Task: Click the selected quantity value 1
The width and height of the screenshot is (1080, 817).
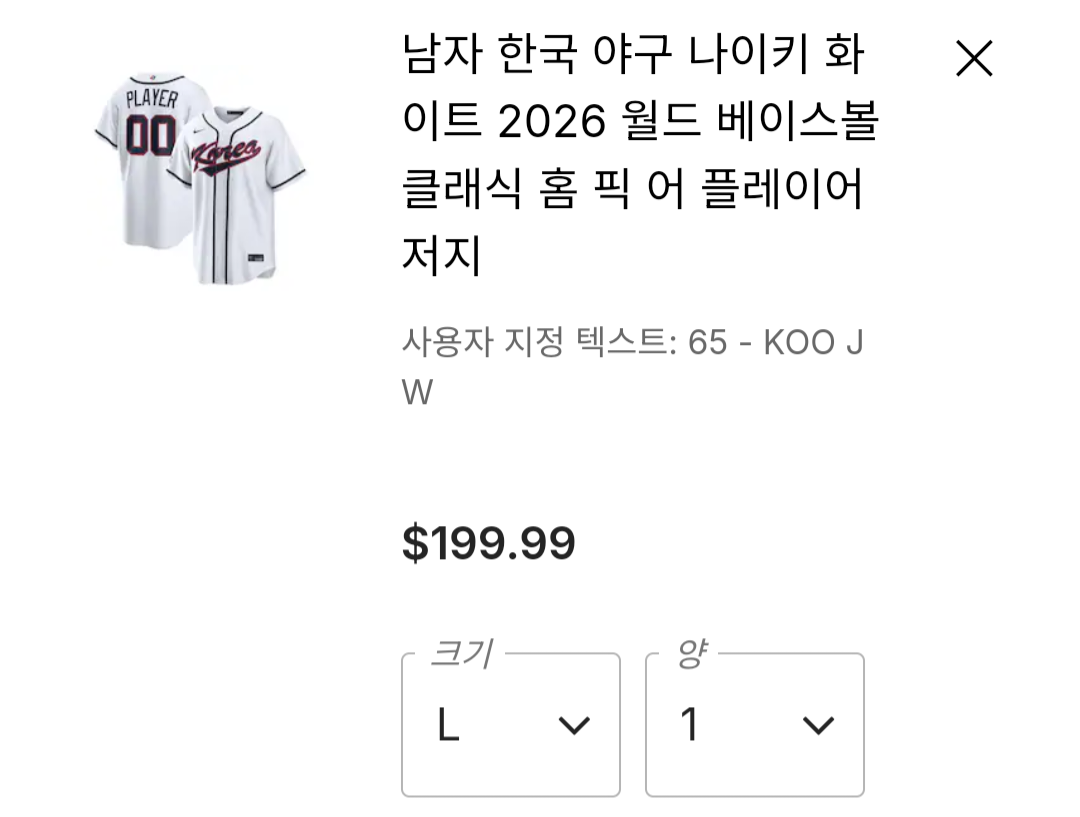Action: 689,725
